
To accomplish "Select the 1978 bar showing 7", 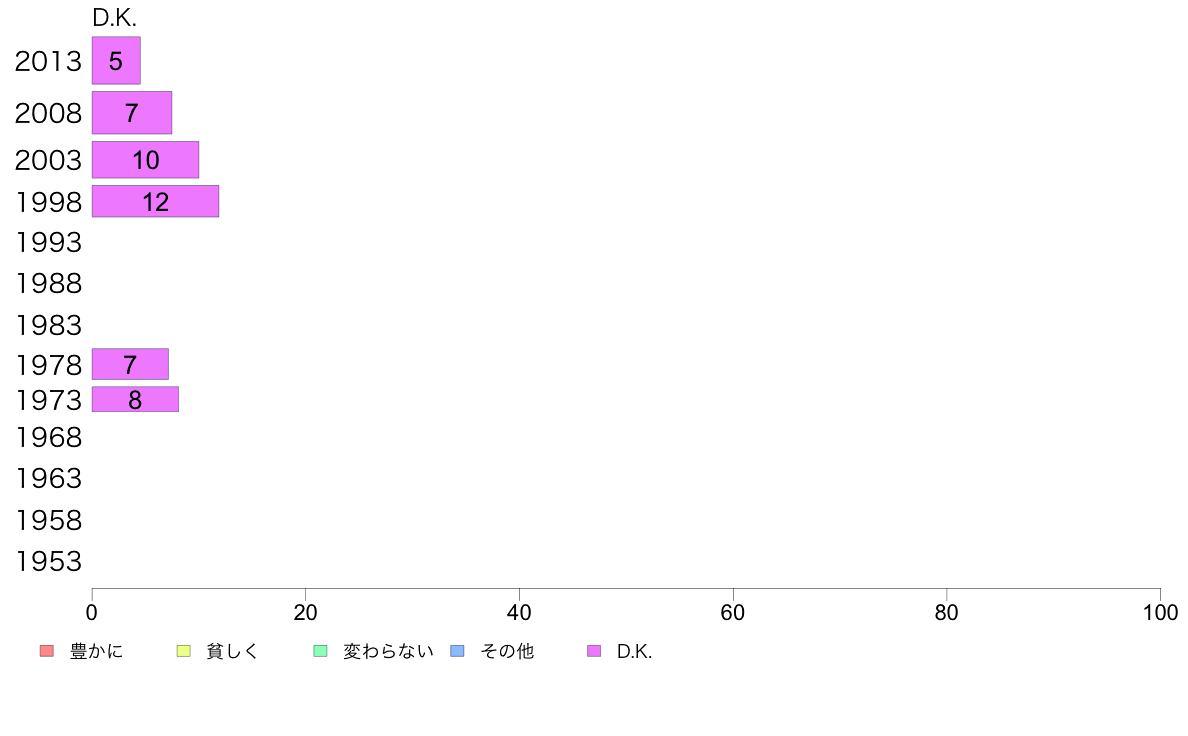I will 130,365.
